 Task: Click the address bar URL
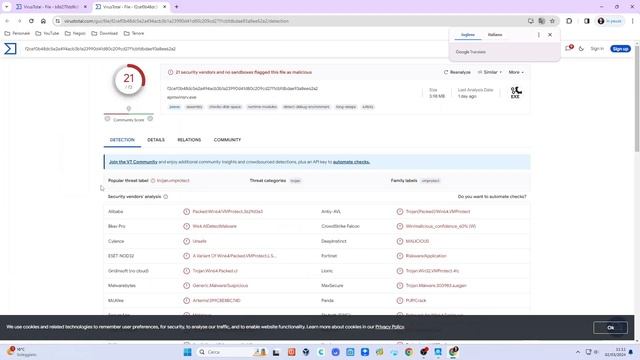click(176, 21)
